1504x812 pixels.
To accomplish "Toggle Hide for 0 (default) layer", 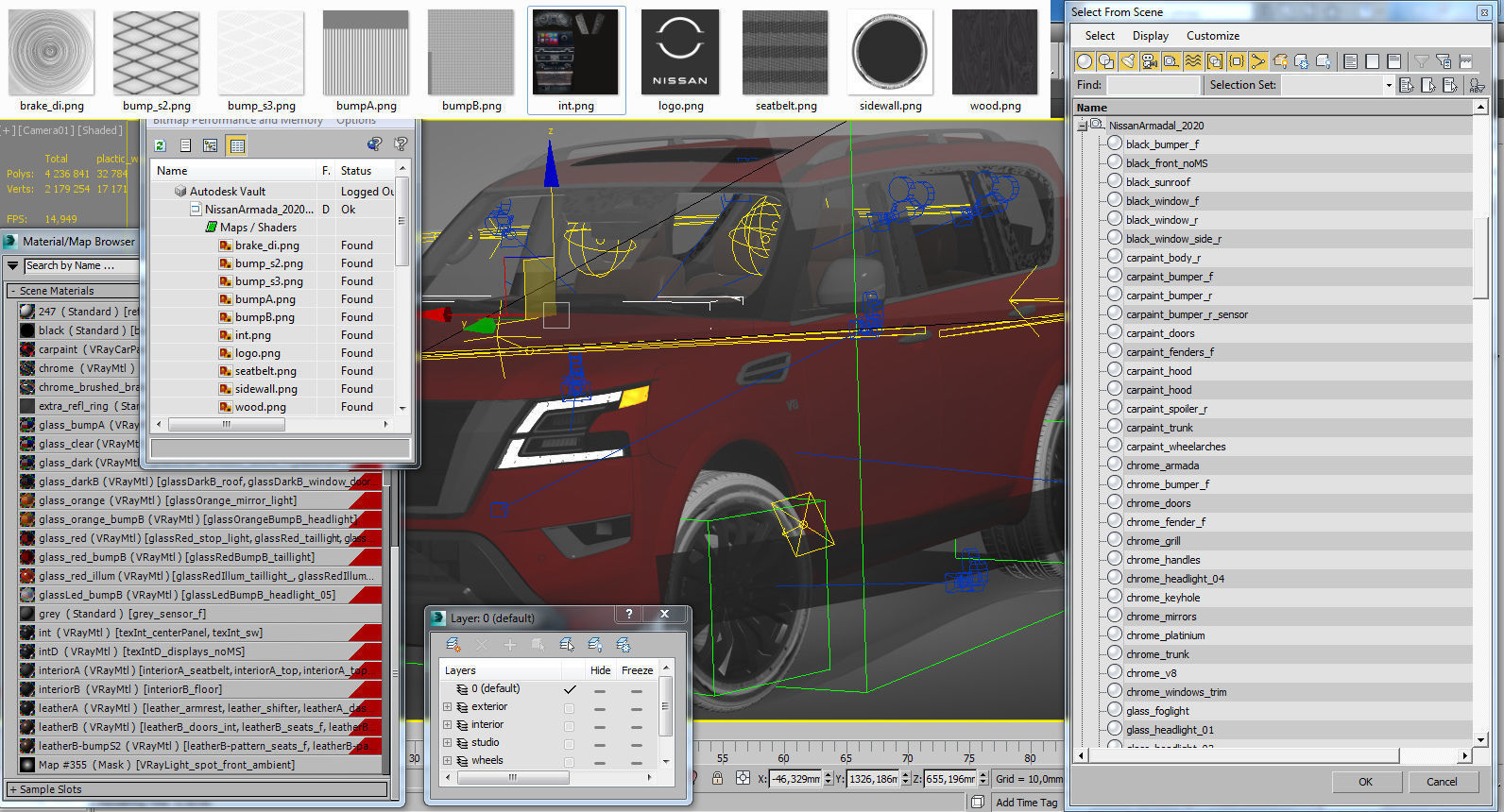I will [x=600, y=690].
